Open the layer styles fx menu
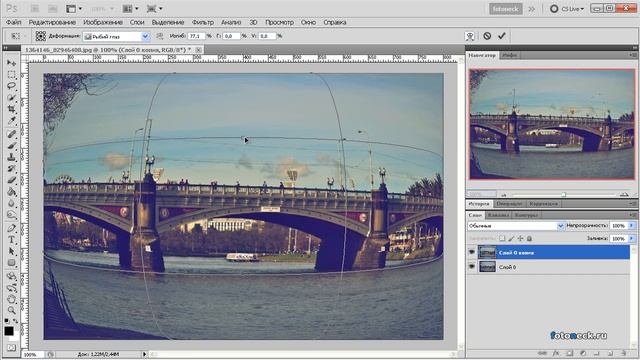This screenshot has width=640, height=360. tap(556, 353)
